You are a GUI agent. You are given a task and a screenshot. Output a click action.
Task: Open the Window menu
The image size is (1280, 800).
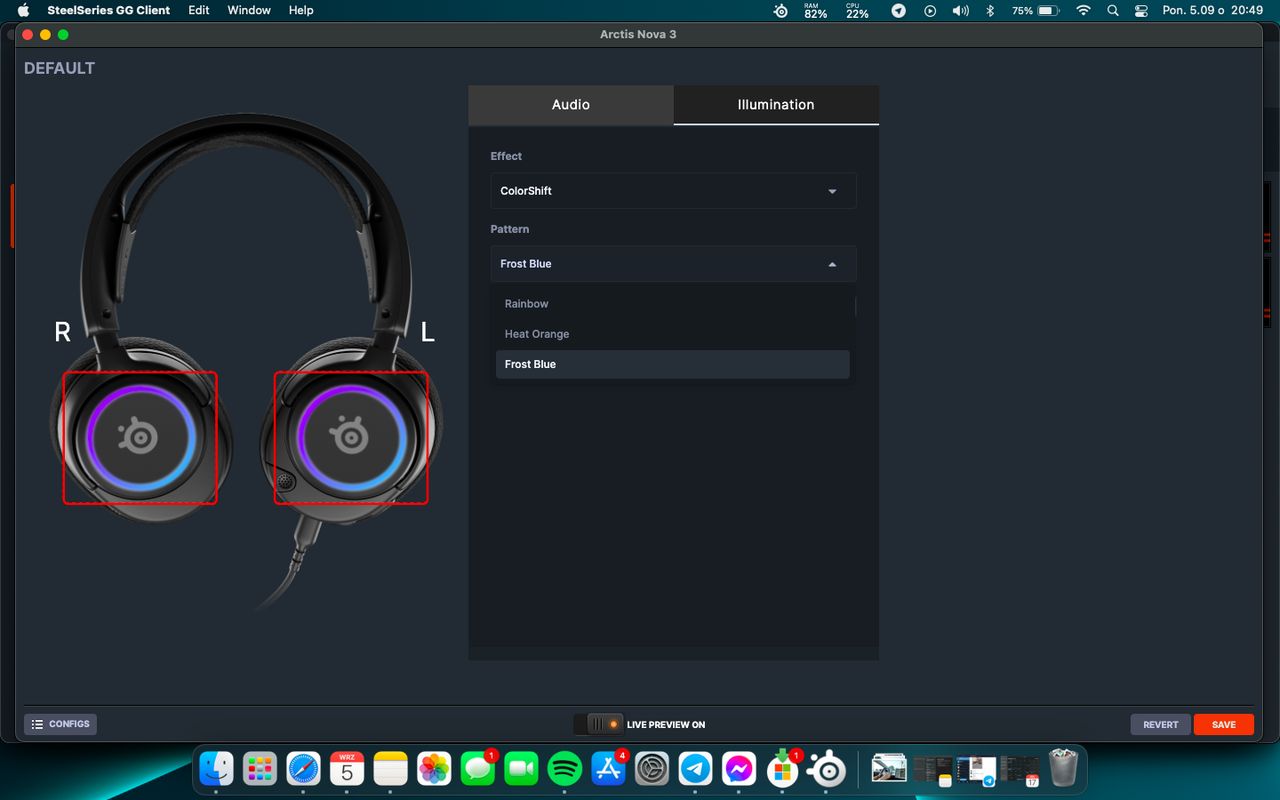click(x=249, y=10)
